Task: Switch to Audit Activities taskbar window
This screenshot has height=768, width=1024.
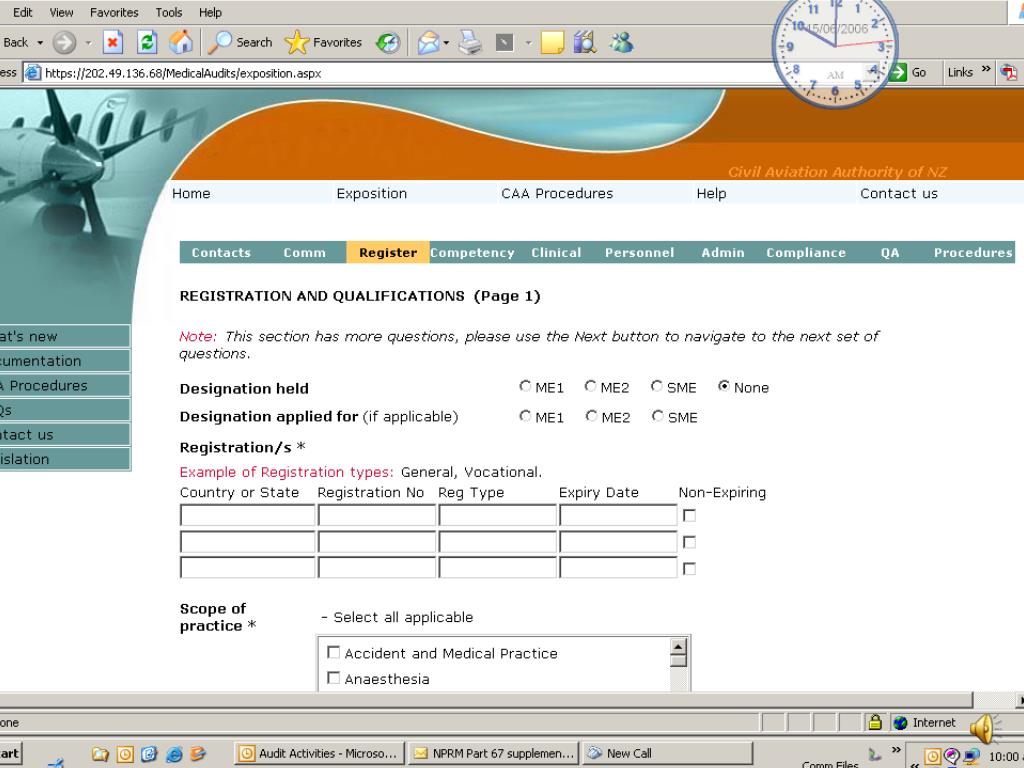Action: pos(319,753)
